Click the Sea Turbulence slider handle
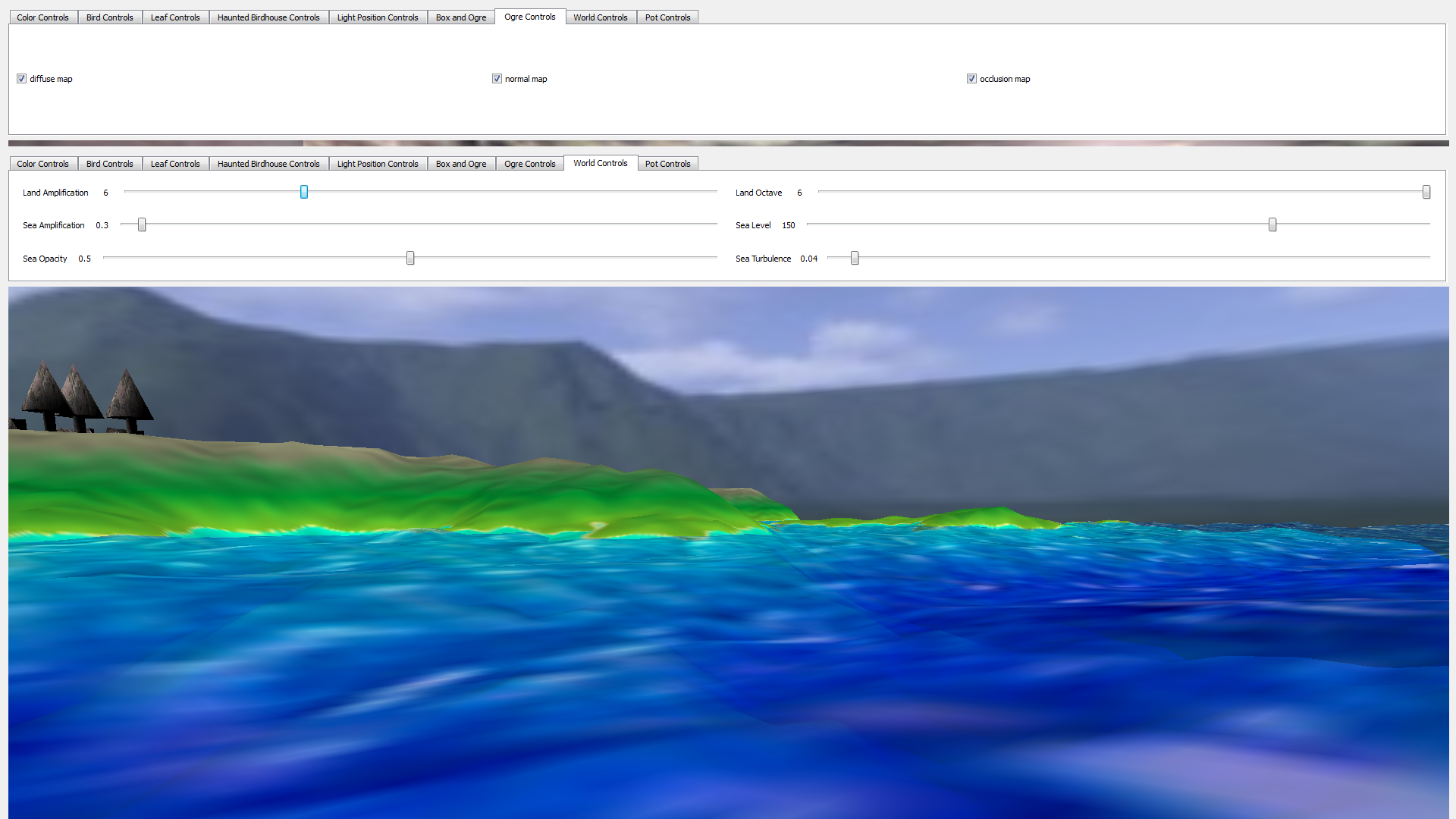 855,258
